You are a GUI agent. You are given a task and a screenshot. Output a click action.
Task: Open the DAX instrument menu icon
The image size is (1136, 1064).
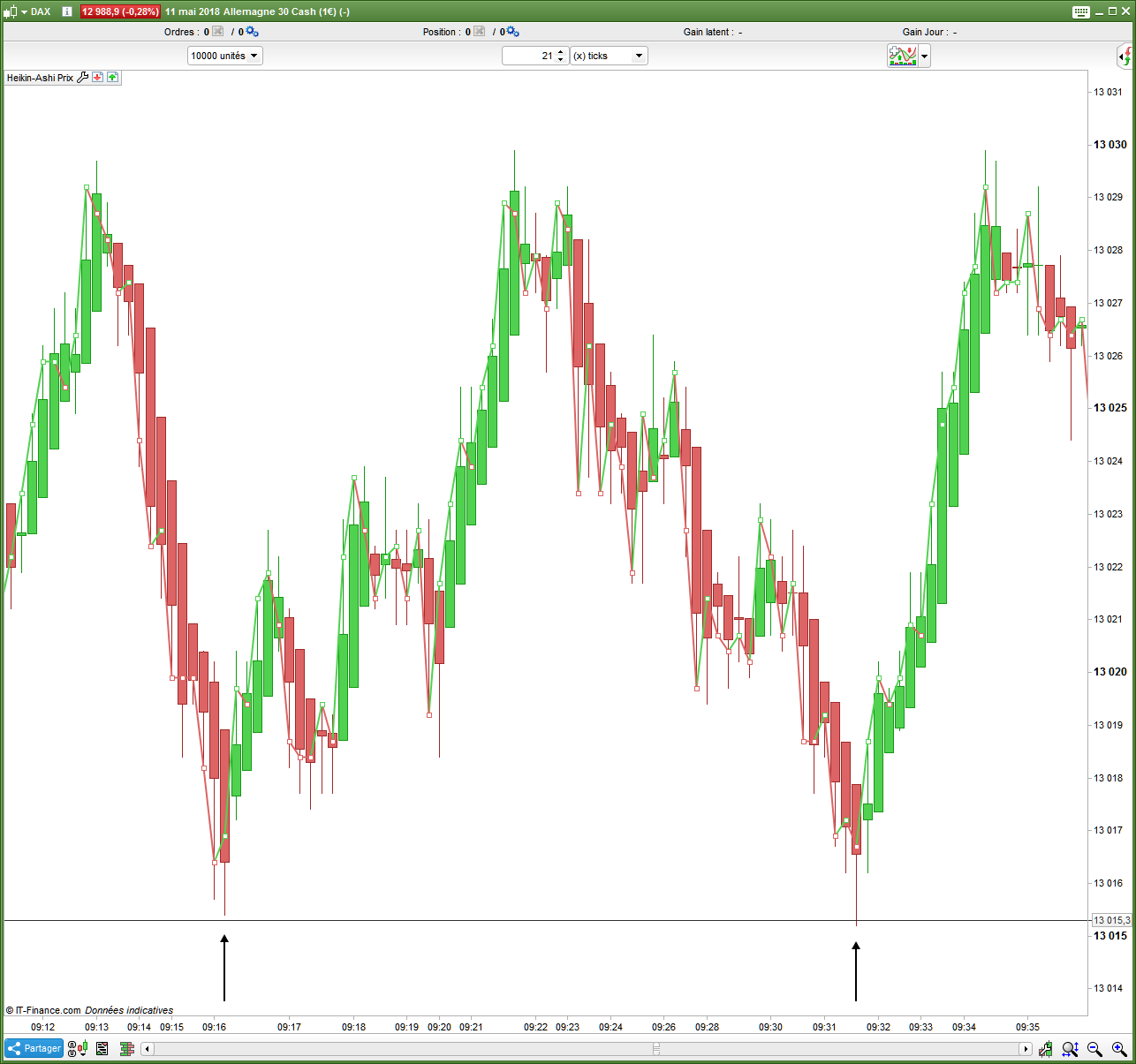coord(11,11)
